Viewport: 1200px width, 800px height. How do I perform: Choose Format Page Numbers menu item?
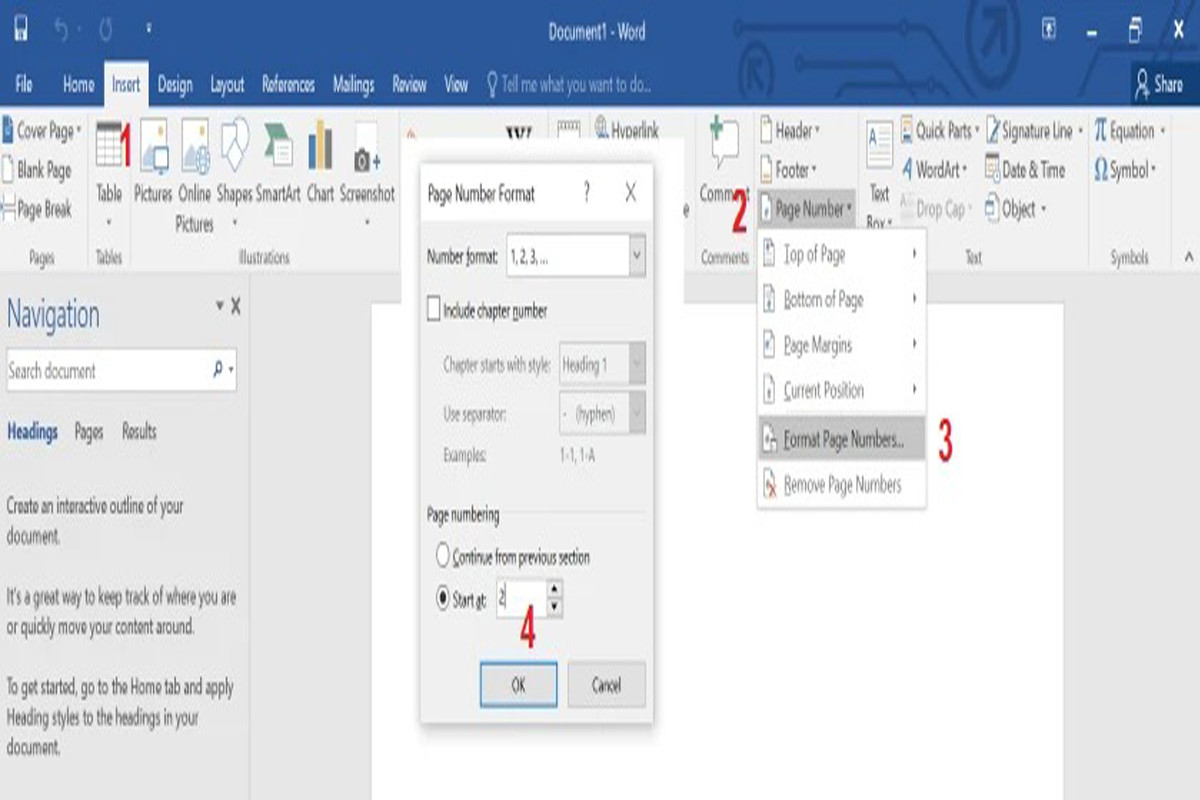[841, 439]
